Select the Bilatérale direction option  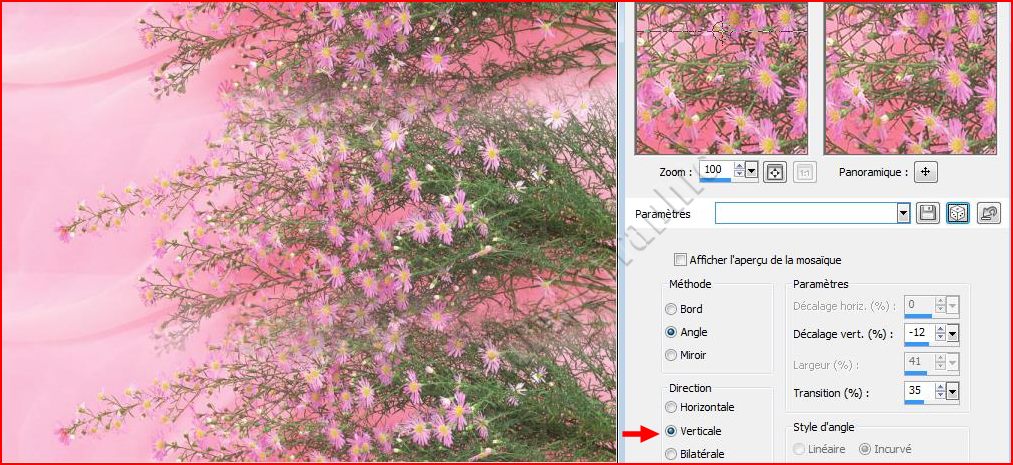[x=671, y=454]
